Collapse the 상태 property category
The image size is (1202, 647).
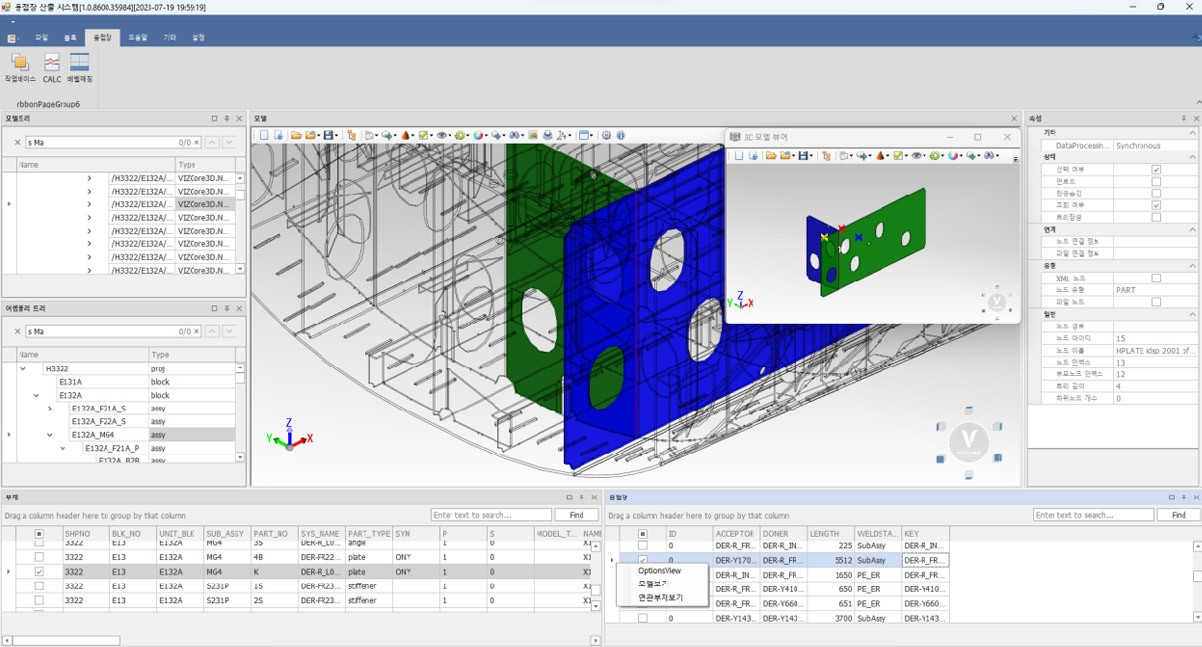[1194, 157]
